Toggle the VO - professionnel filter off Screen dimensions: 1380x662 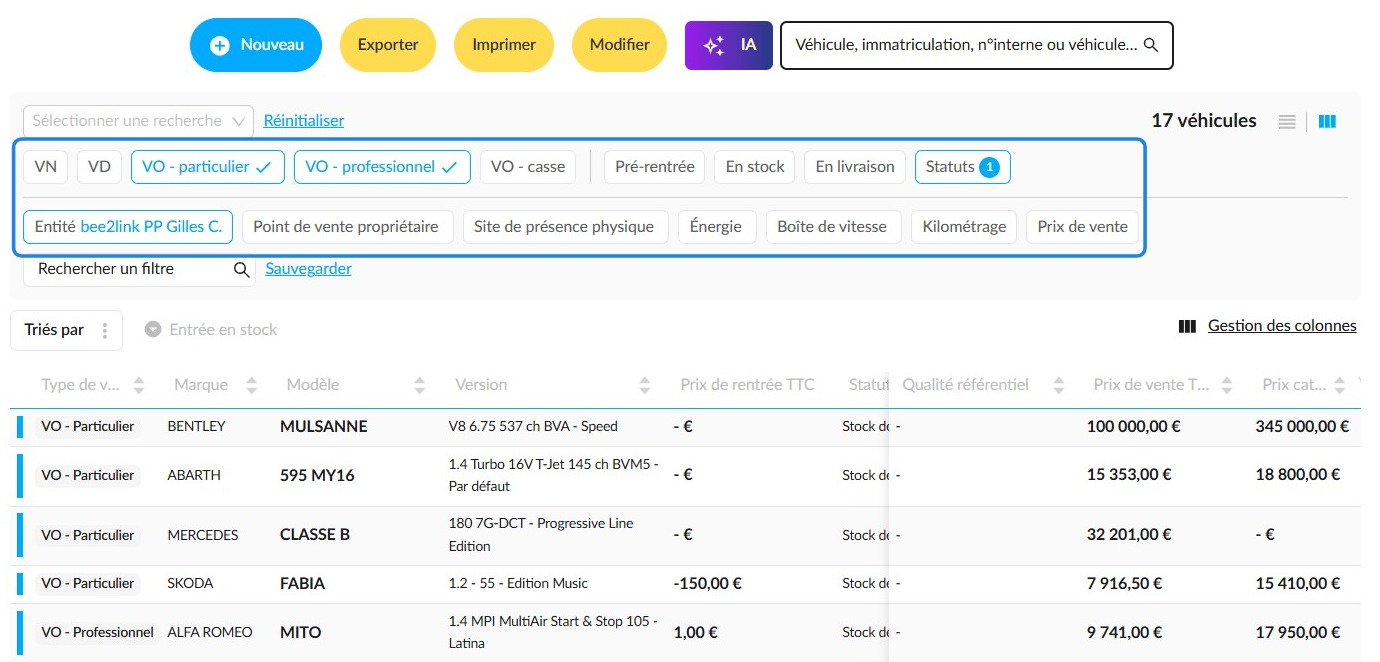(x=382, y=167)
